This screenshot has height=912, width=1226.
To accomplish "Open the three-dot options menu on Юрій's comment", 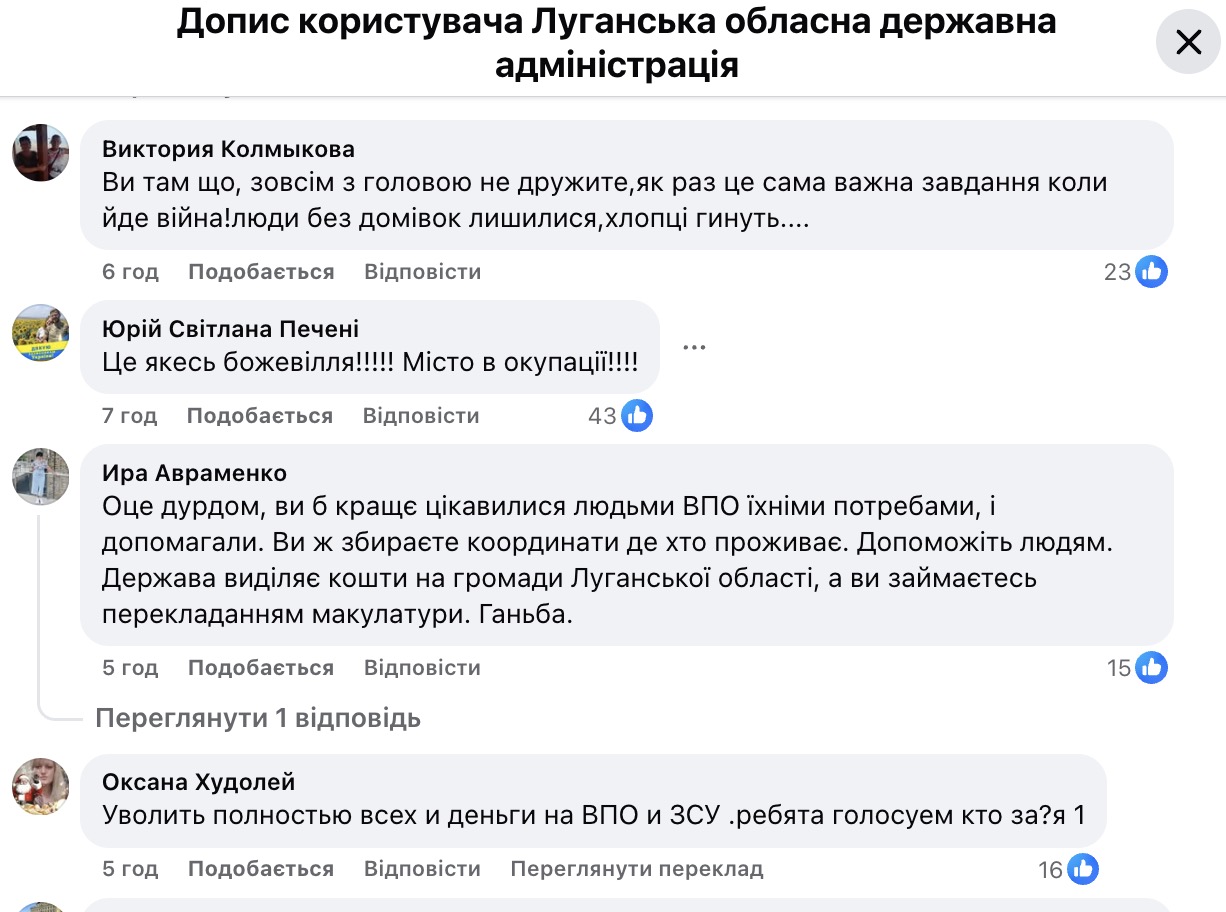I will click(696, 345).
